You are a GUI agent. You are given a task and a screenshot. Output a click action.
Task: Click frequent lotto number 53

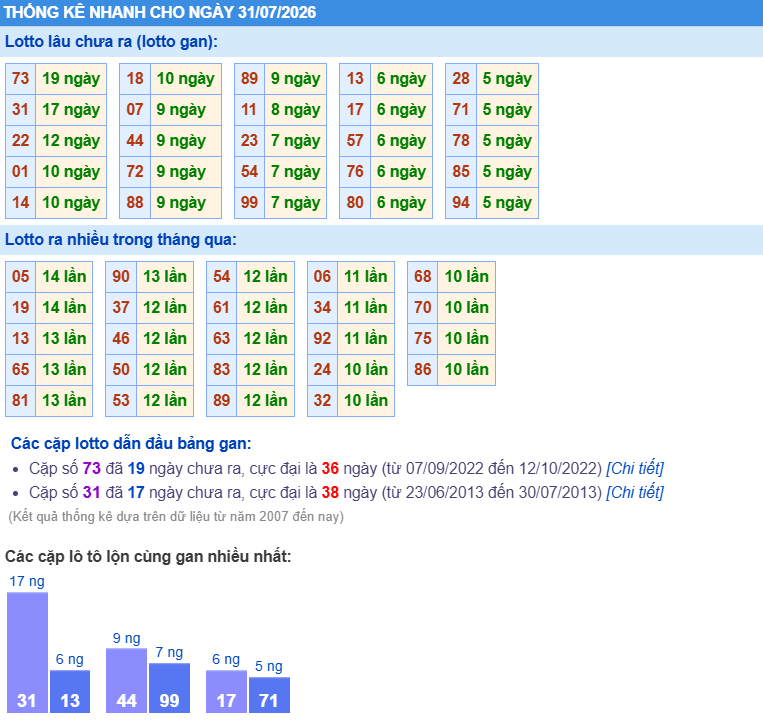pos(121,401)
